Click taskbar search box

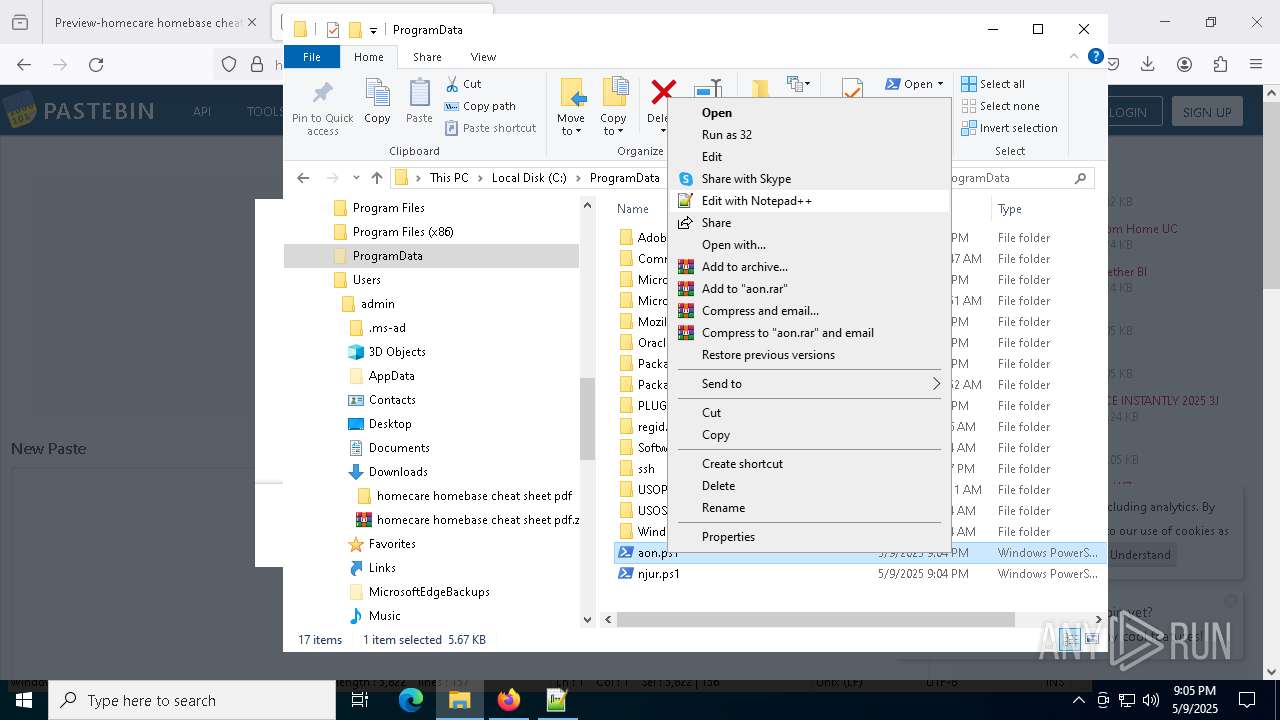(x=192, y=700)
